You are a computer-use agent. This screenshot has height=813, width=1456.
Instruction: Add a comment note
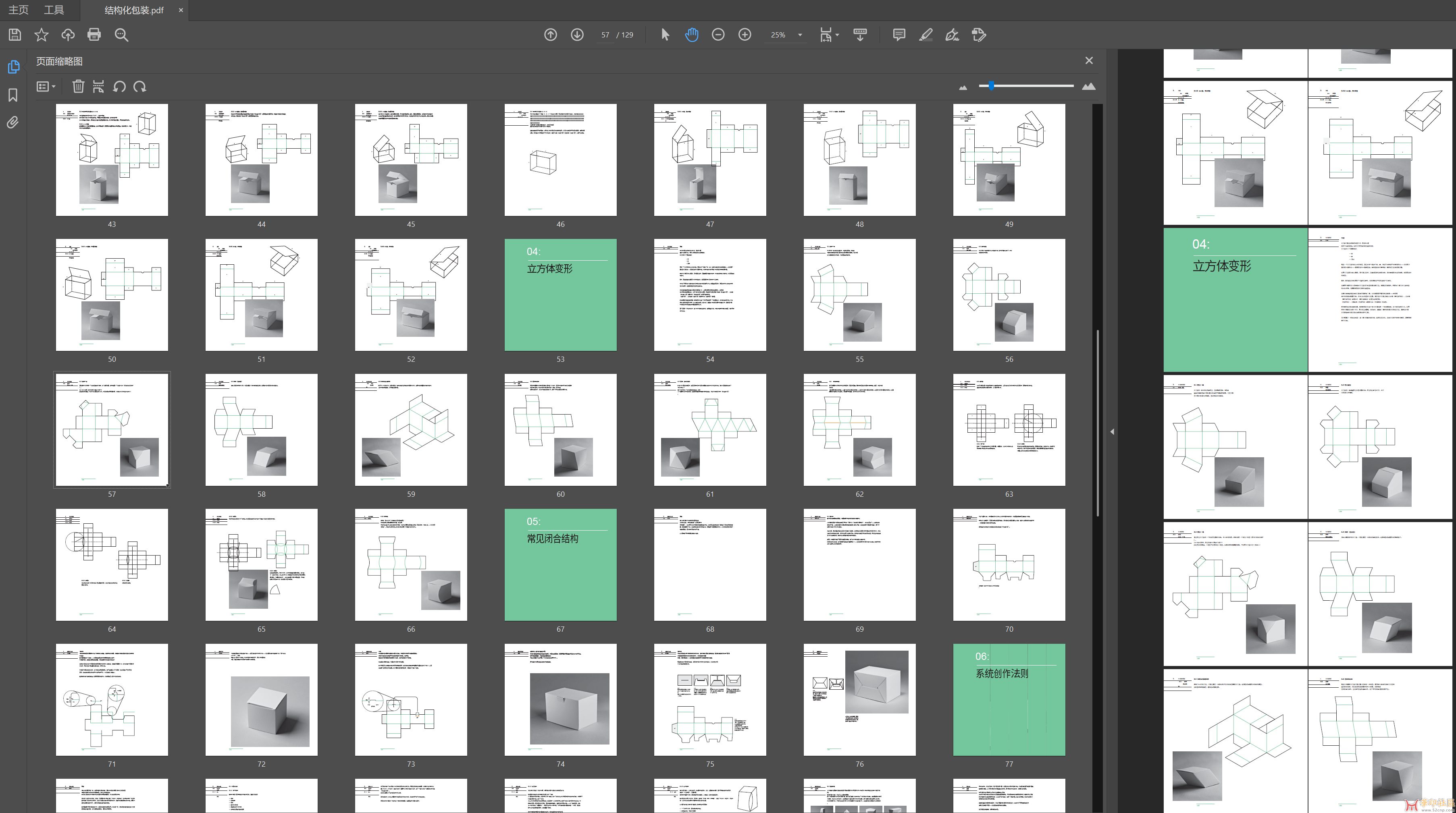[x=899, y=35]
